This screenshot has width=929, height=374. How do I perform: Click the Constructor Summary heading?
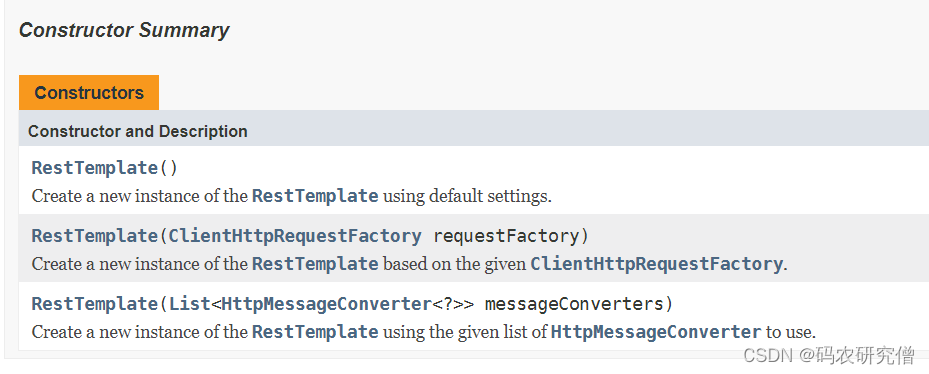(124, 30)
